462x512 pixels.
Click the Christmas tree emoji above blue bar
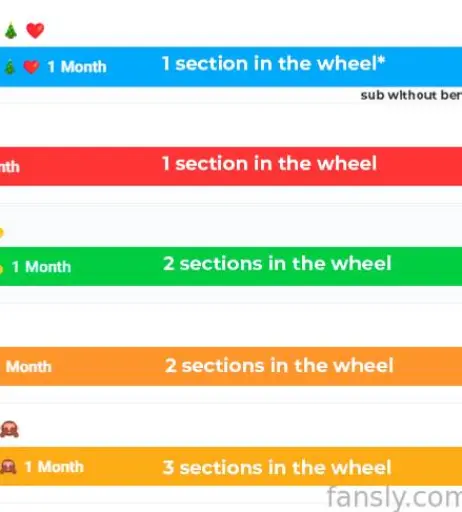pos(11,31)
